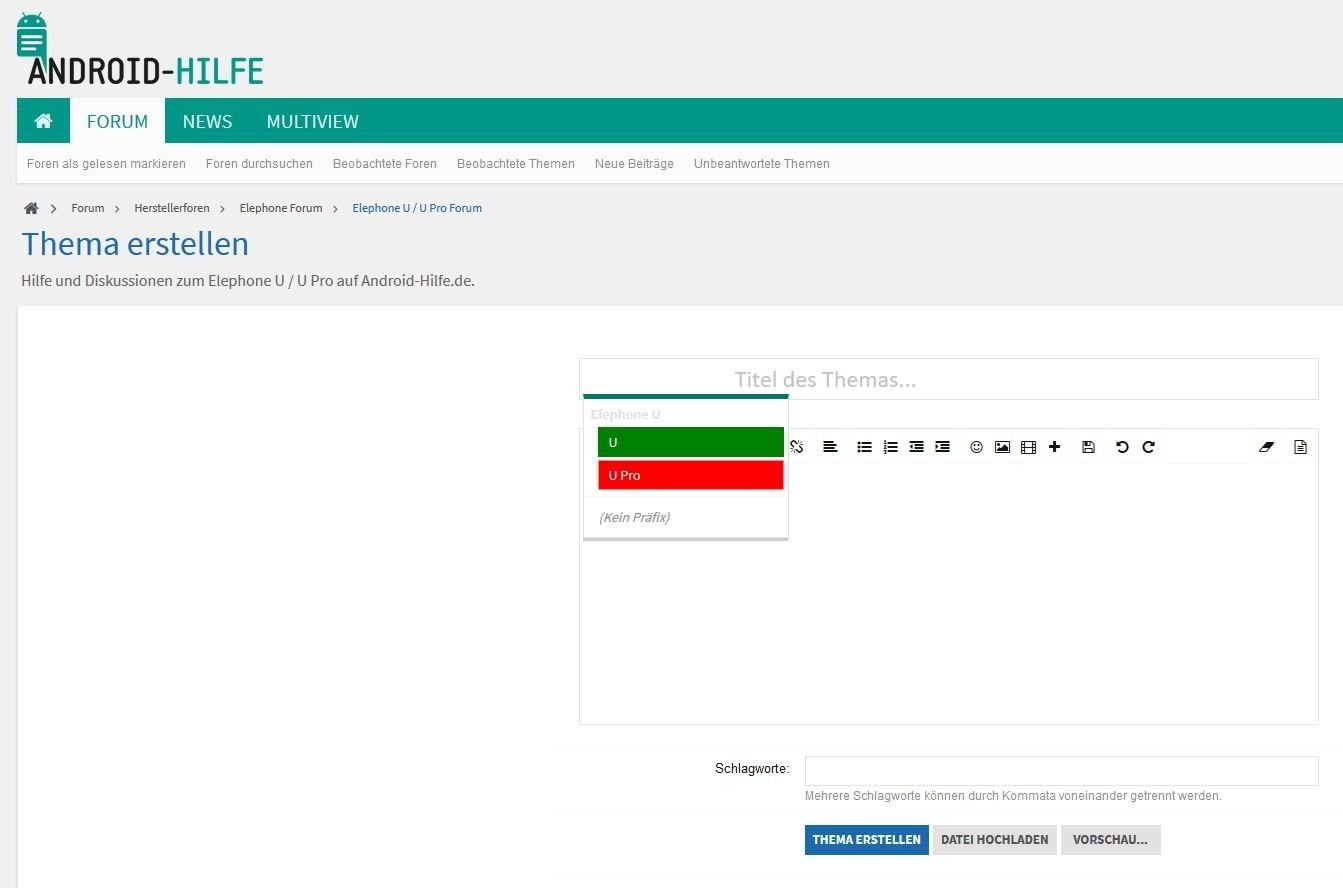Screen dimensions: 1343x888
Task: Click Elephone U / U Pro Forum breadcrumb
Action: coord(417,208)
